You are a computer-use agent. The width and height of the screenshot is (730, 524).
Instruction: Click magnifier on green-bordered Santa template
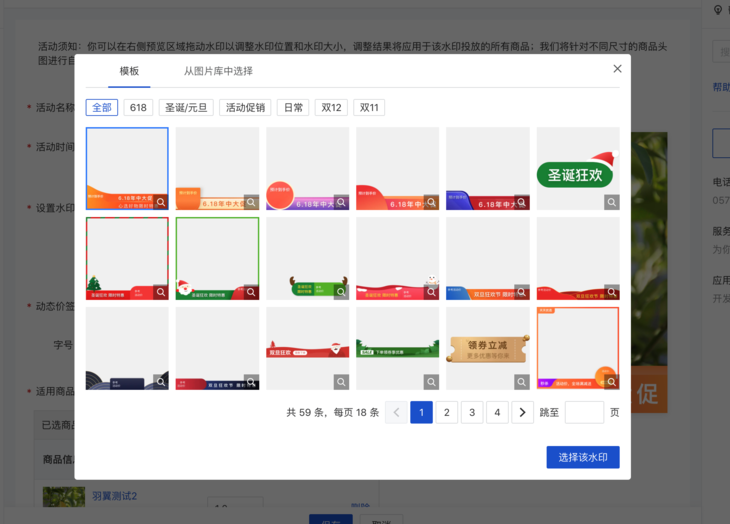[x=251, y=292]
